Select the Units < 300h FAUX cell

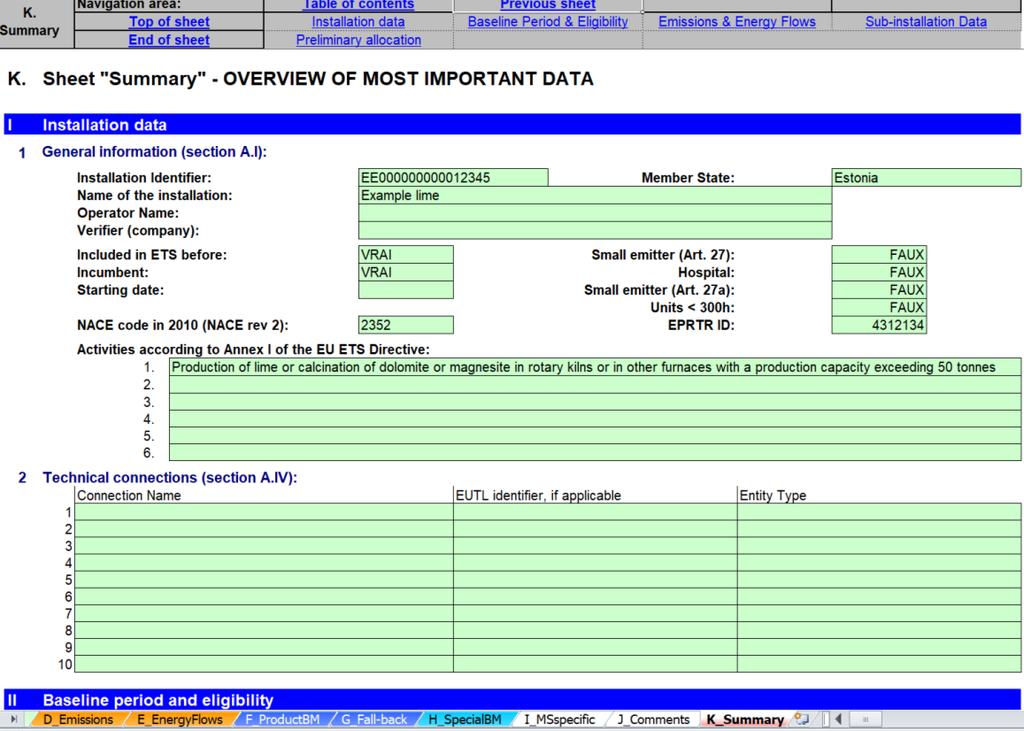pyautogui.click(x=879, y=308)
